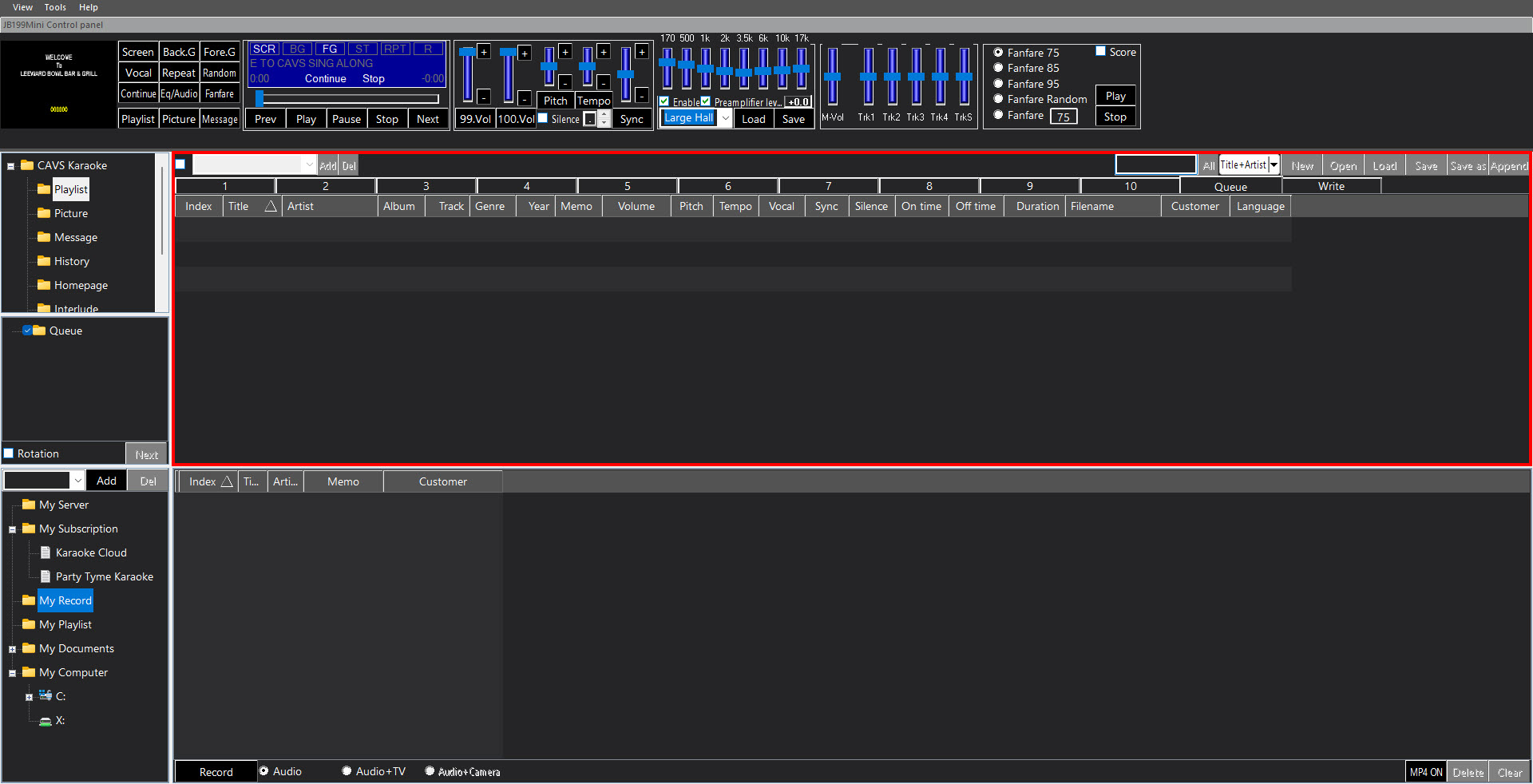Collapse the My Subscription tree node
The height and width of the screenshot is (784, 1533).
(13, 529)
